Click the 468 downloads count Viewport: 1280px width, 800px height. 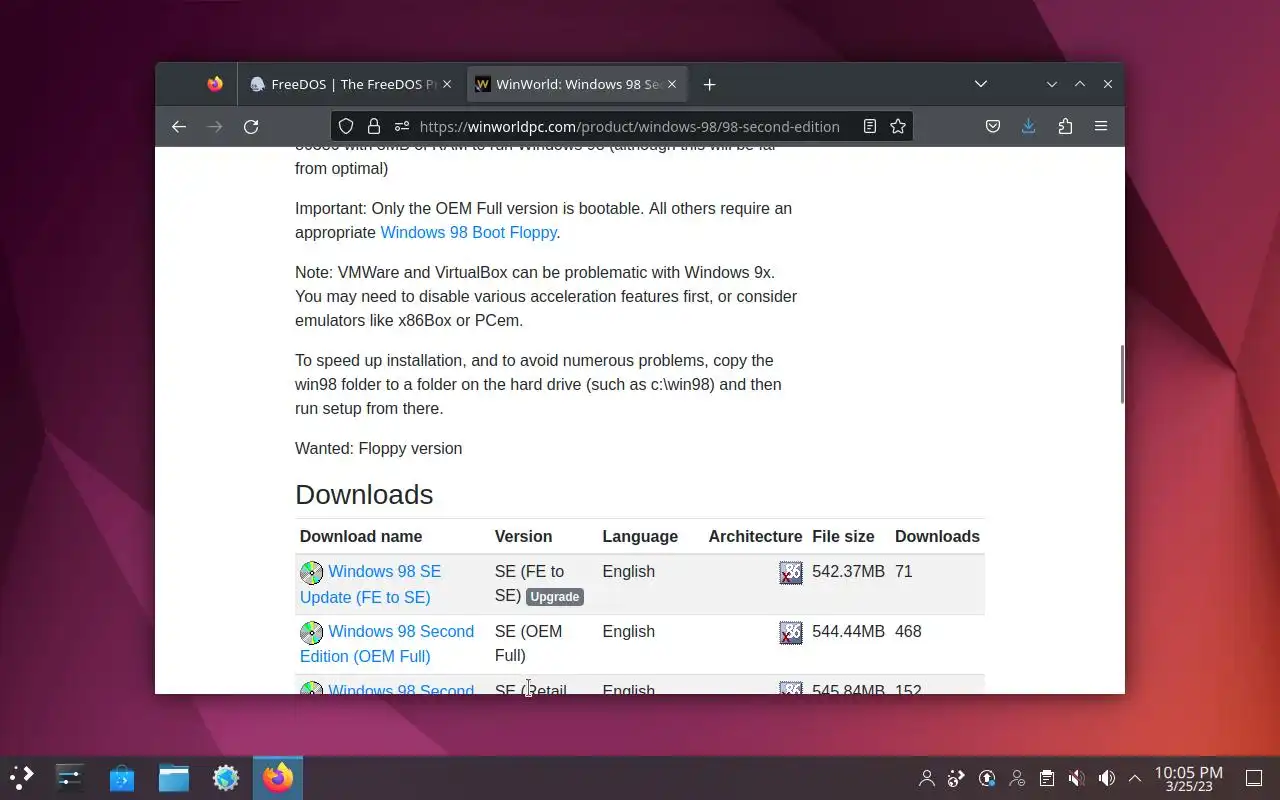908,631
